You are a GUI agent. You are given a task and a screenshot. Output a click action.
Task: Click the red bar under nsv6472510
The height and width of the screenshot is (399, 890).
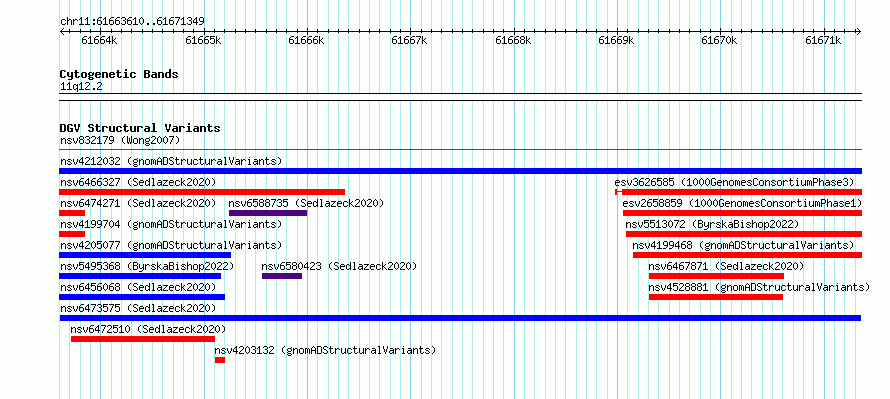[143, 339]
